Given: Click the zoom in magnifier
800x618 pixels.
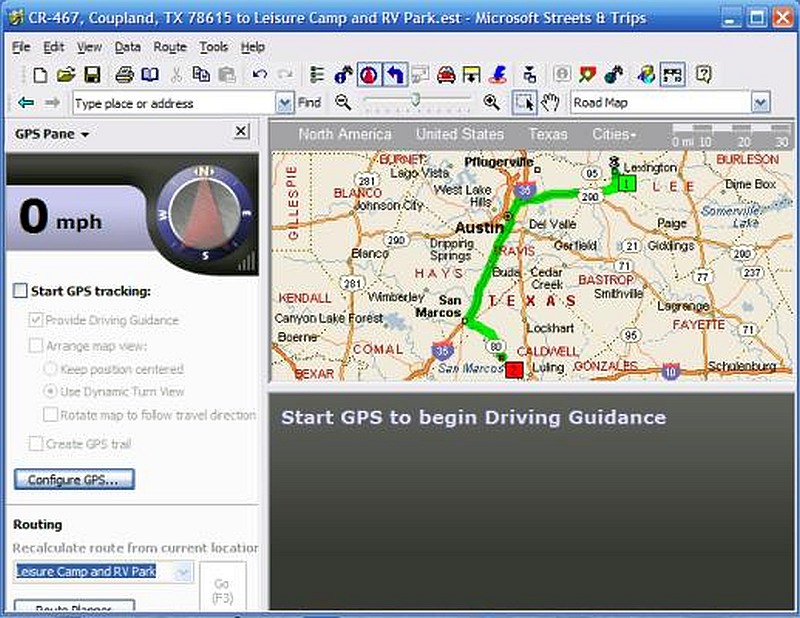Looking at the screenshot, I should click(491, 103).
